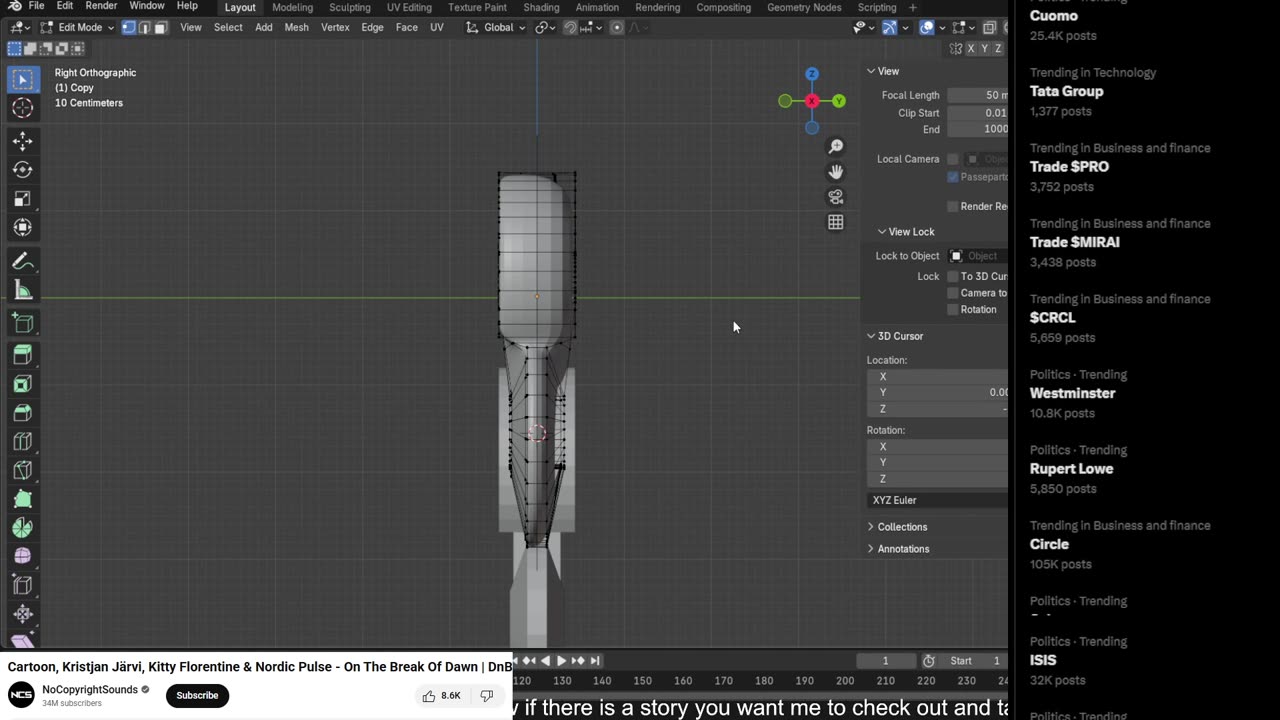Image resolution: width=1280 pixels, height=720 pixels.
Task: Select the Smooth tool
Action: click(x=22, y=556)
